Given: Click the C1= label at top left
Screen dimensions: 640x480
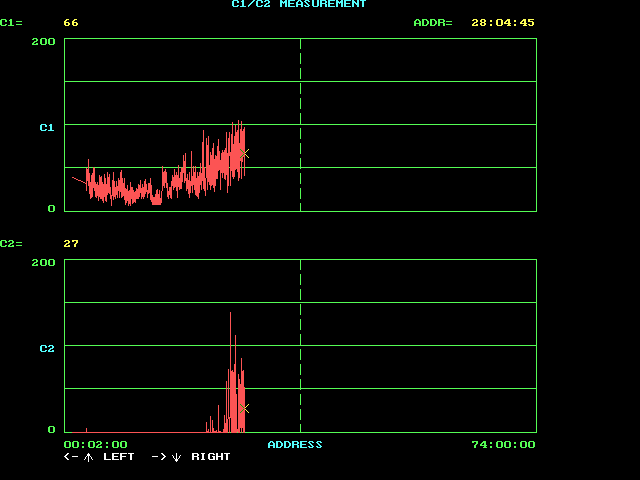Looking at the screenshot, I should coord(11,22).
